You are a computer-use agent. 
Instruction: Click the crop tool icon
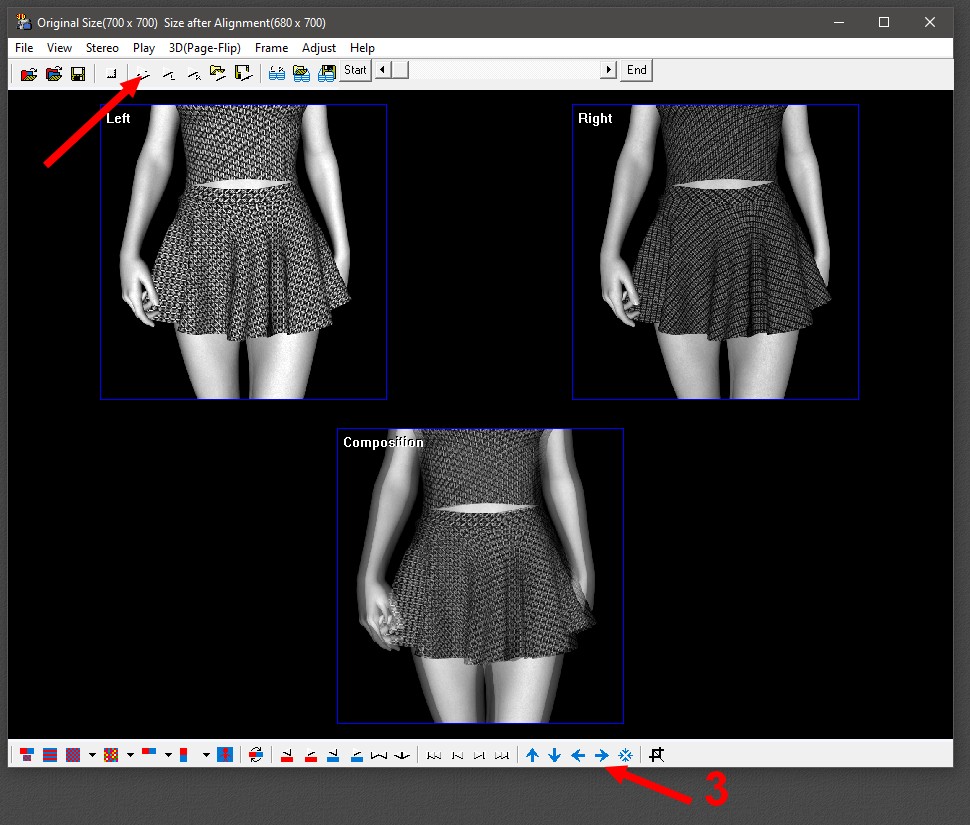click(657, 754)
